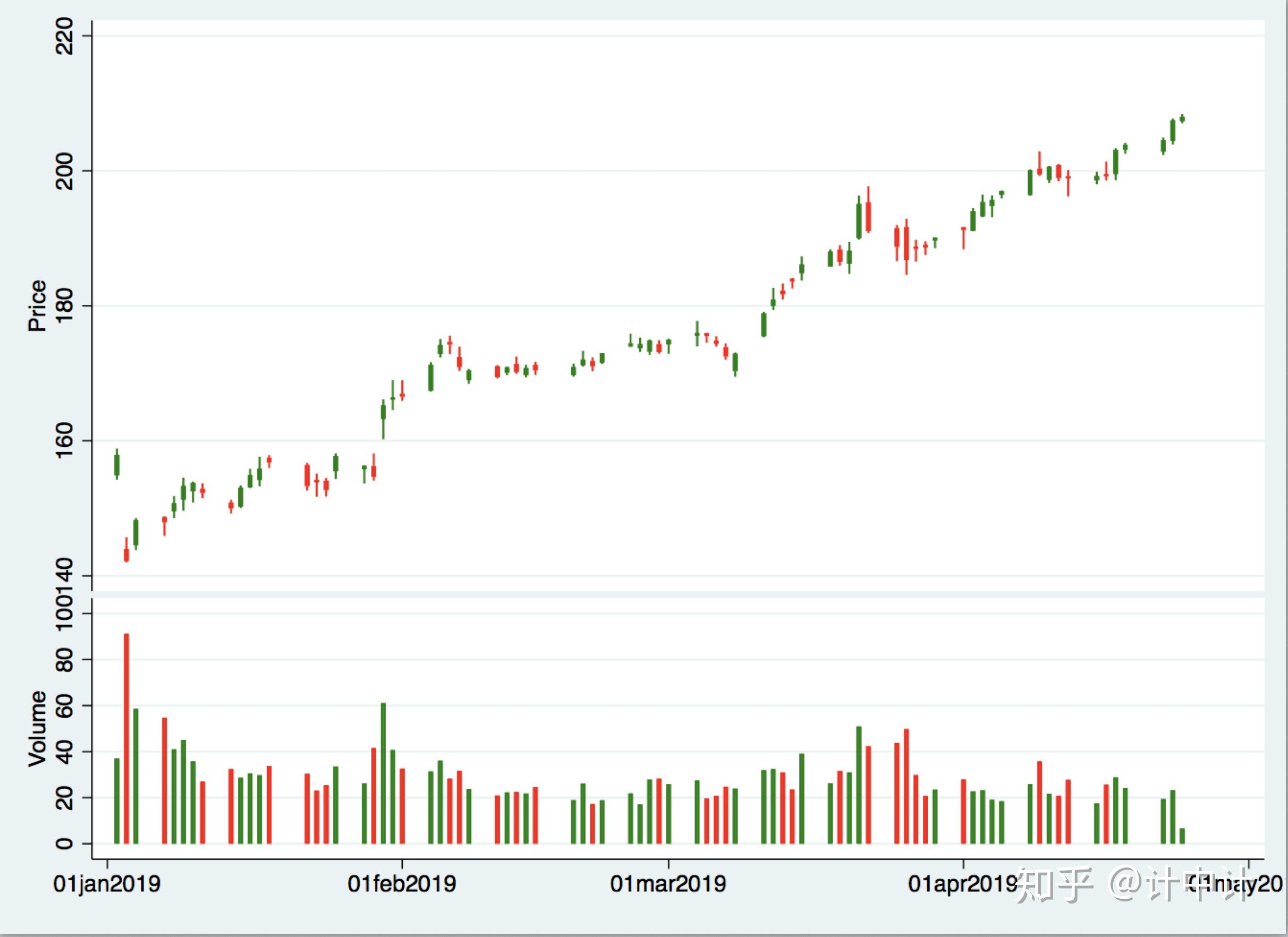Select the last, shortest green volume bar
This screenshot has width=1288, height=937.
coord(1182,836)
